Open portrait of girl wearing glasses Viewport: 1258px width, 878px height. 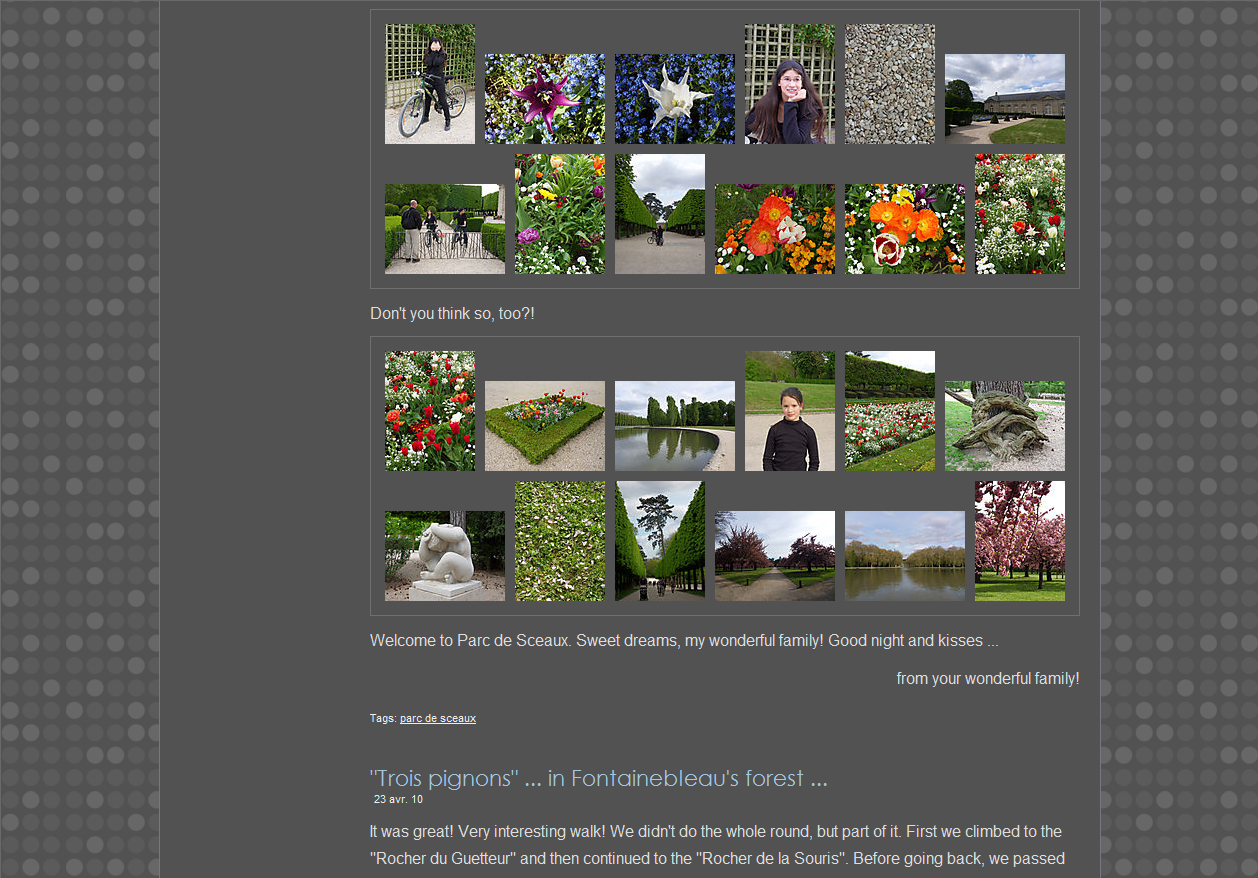(790, 84)
